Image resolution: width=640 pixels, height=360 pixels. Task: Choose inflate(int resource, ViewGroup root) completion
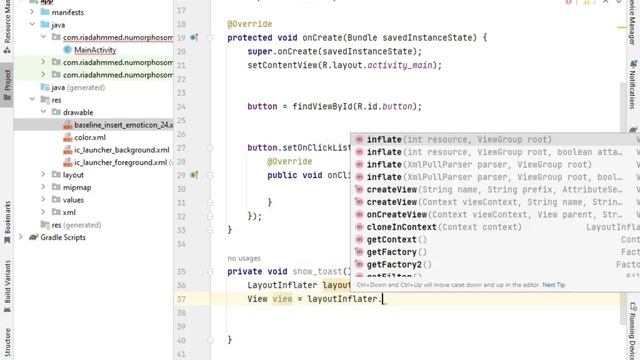tap(495, 140)
